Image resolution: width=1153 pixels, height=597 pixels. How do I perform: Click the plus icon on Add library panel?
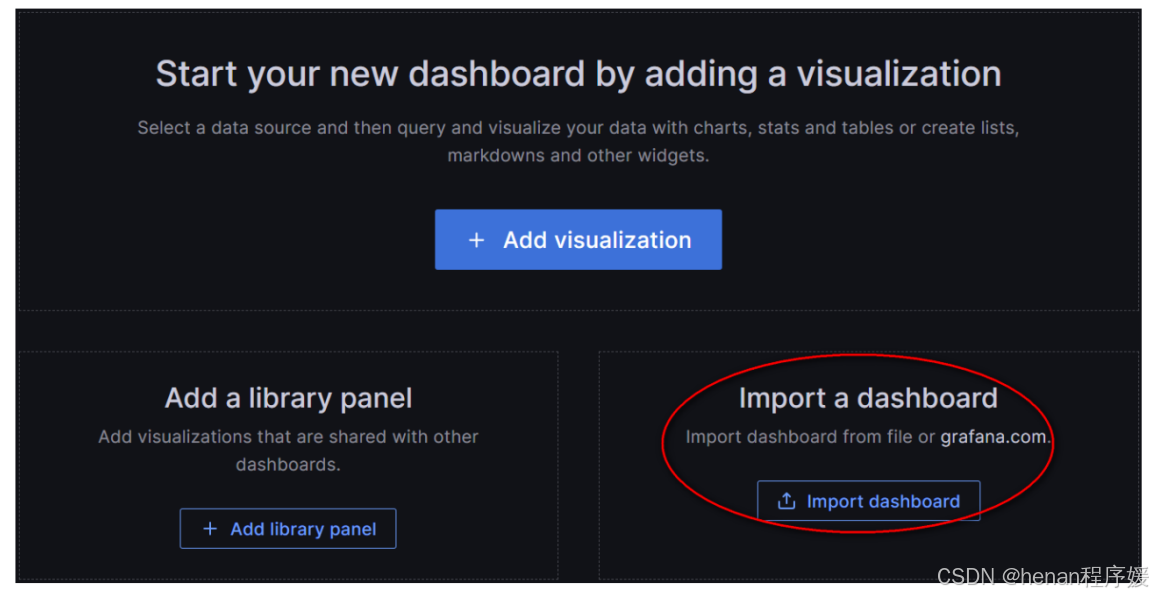(x=210, y=529)
